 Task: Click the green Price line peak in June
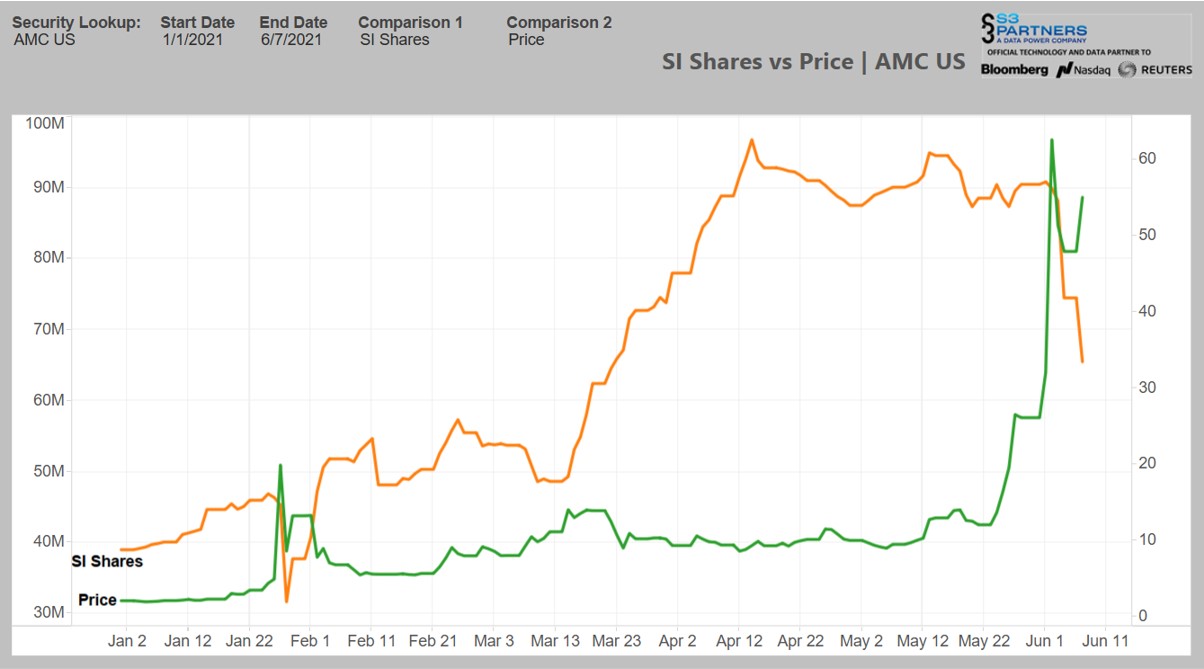point(1052,141)
